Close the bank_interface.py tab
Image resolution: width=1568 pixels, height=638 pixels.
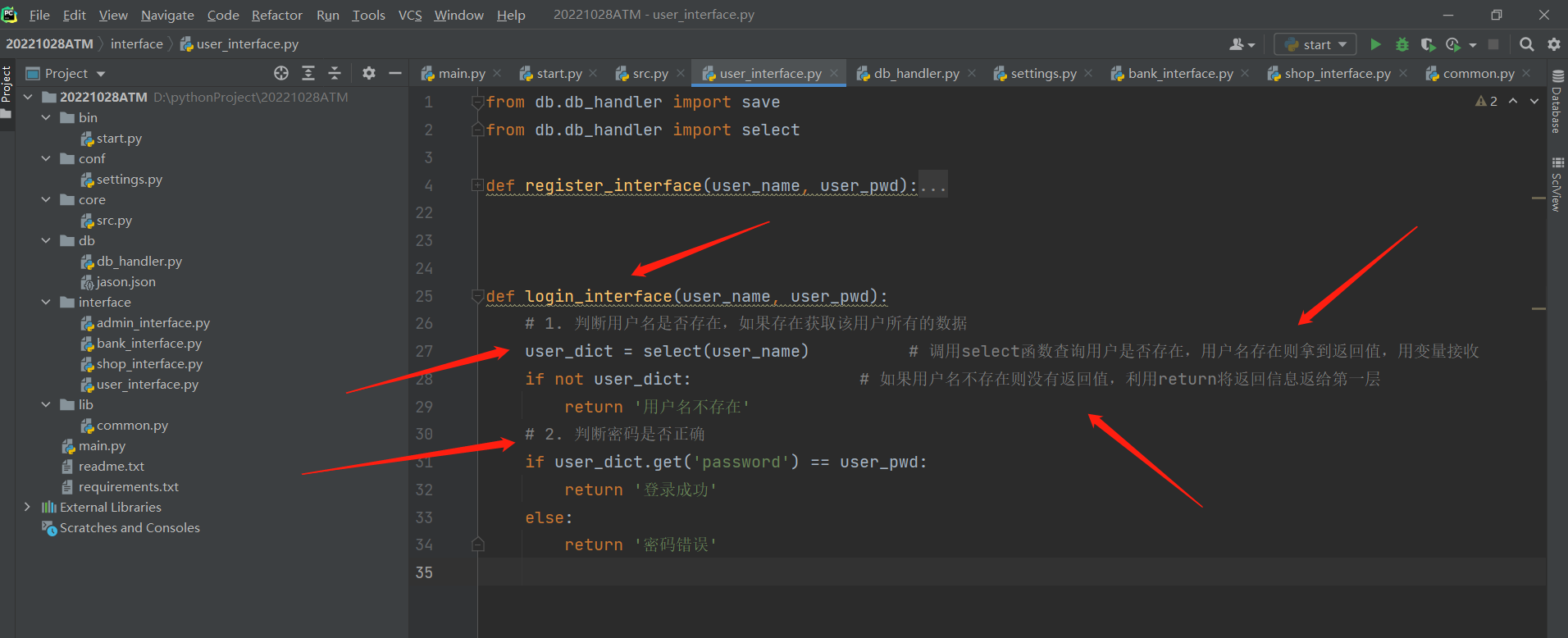pyautogui.click(x=1245, y=73)
